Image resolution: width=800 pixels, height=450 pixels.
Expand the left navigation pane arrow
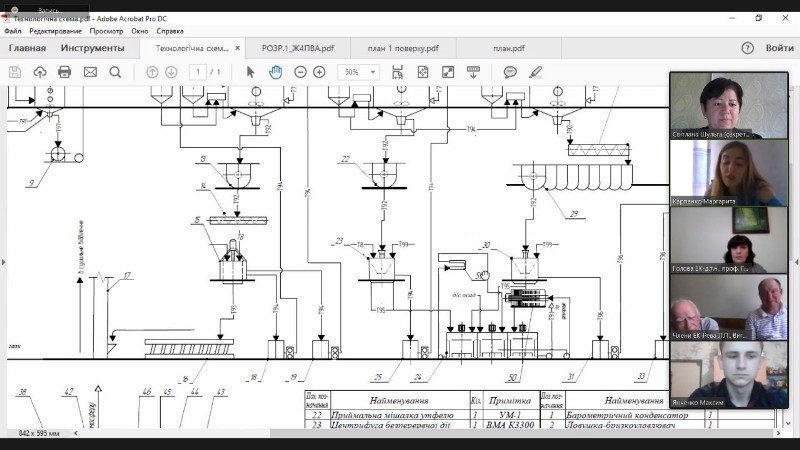pyautogui.click(x=4, y=262)
